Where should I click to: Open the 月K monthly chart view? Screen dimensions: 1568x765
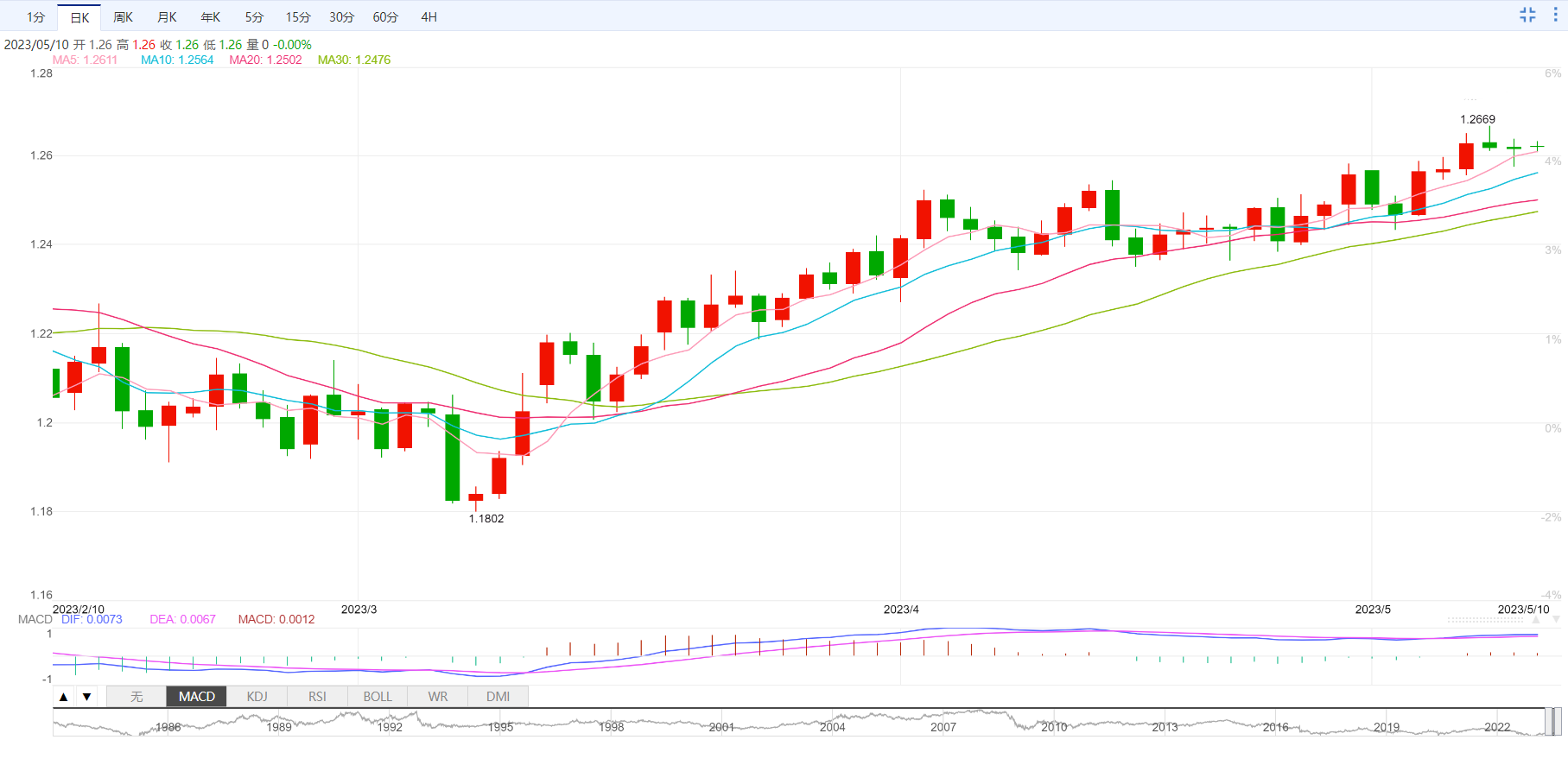point(167,17)
